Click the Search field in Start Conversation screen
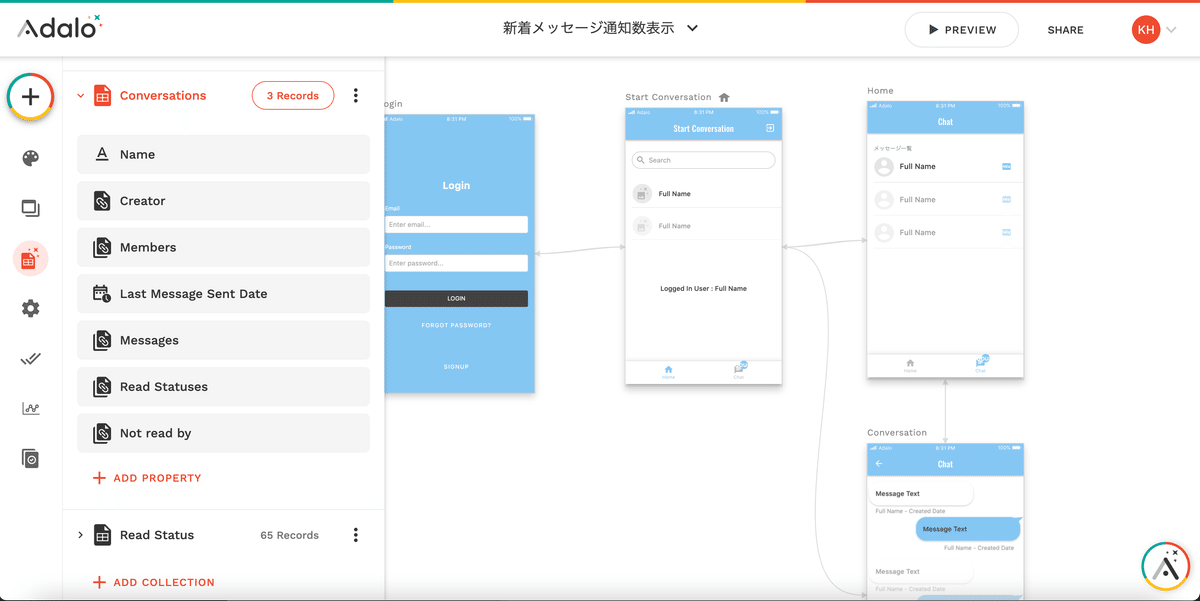Screen dimensions: 1200x601 703,160
